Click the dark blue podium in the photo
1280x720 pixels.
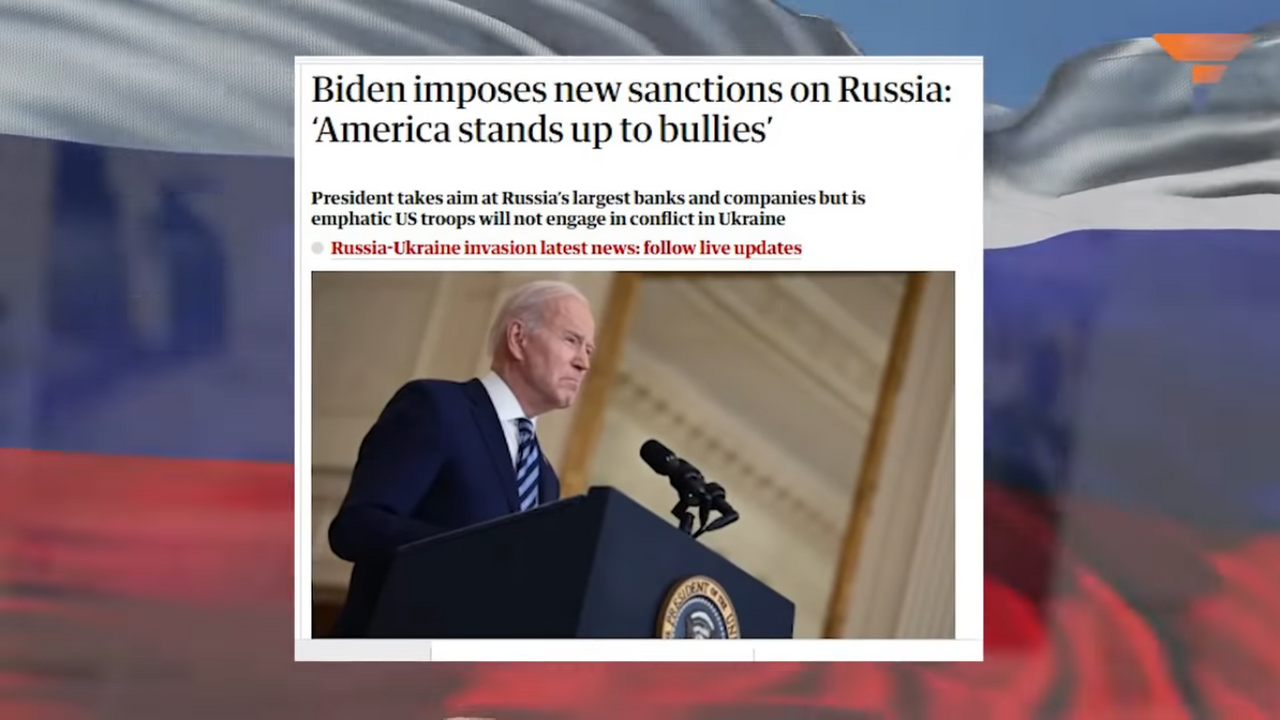(580, 568)
